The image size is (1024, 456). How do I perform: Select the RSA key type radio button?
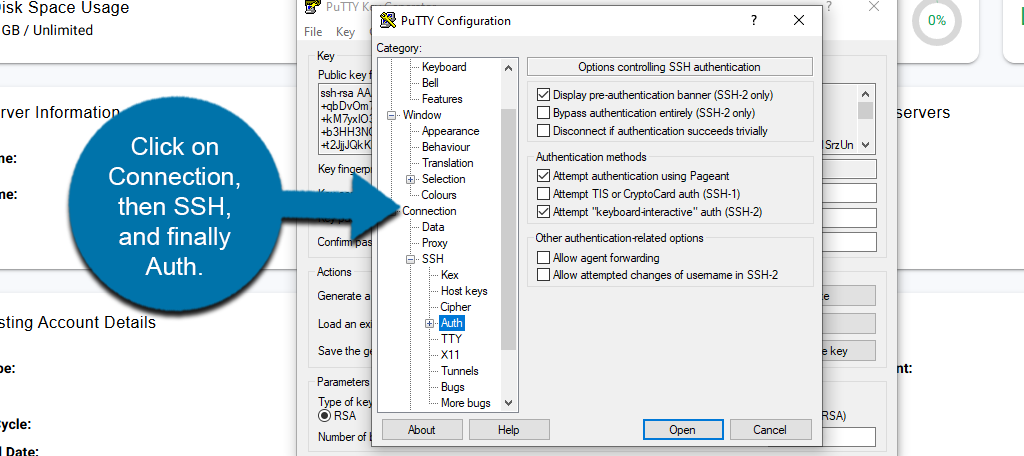pyautogui.click(x=325, y=416)
